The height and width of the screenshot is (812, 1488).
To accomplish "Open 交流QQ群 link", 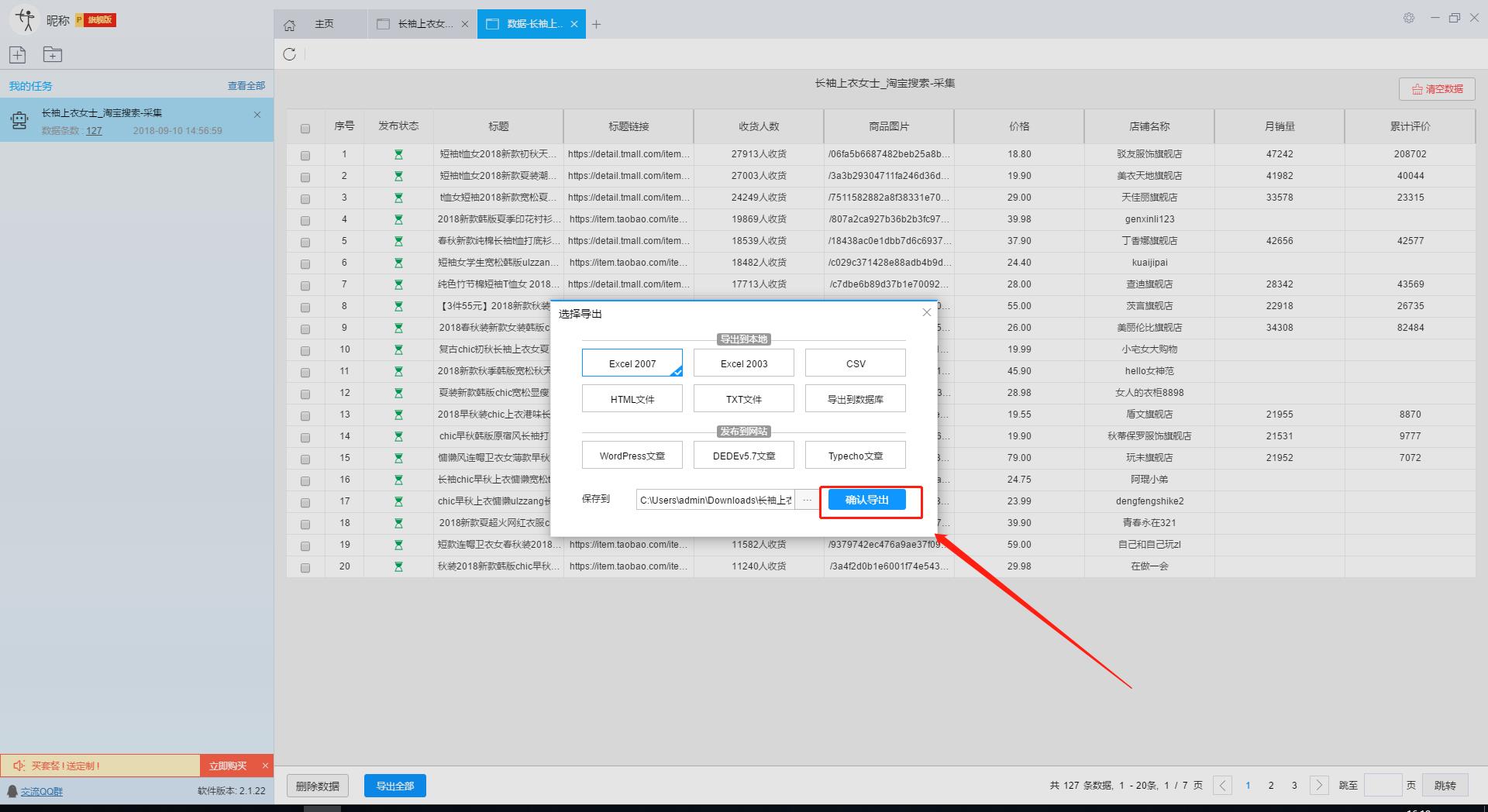I will [x=42, y=791].
